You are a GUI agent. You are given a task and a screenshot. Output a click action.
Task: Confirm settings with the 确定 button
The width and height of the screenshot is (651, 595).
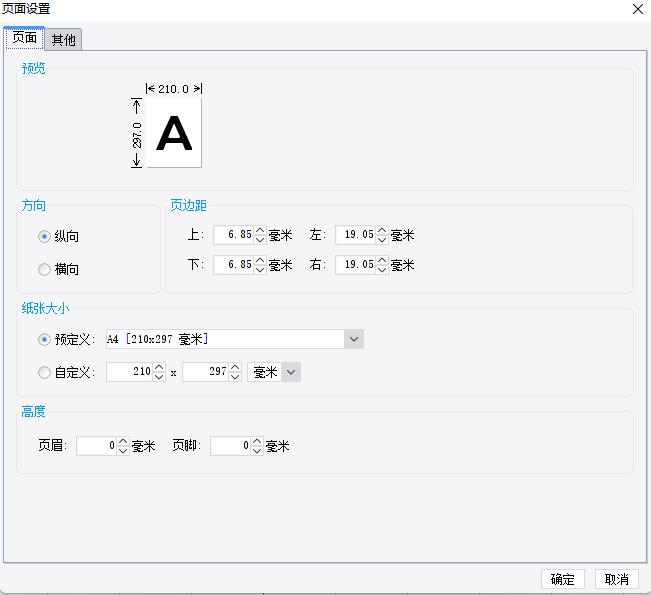point(563,579)
